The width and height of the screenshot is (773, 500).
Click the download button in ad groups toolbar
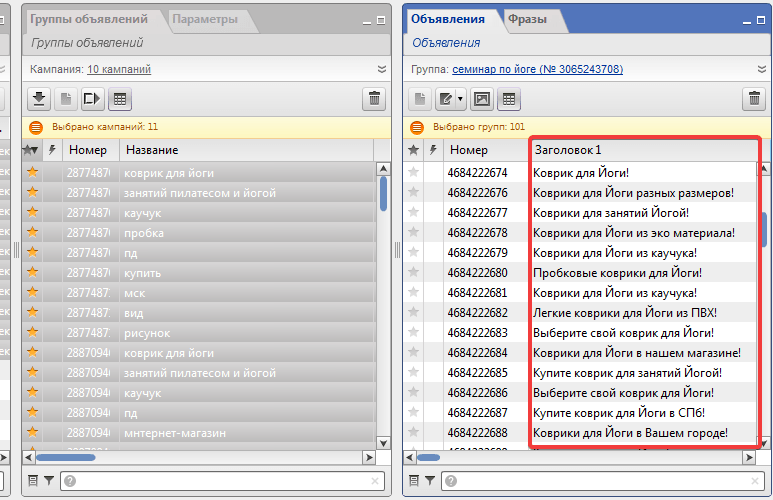(39, 98)
